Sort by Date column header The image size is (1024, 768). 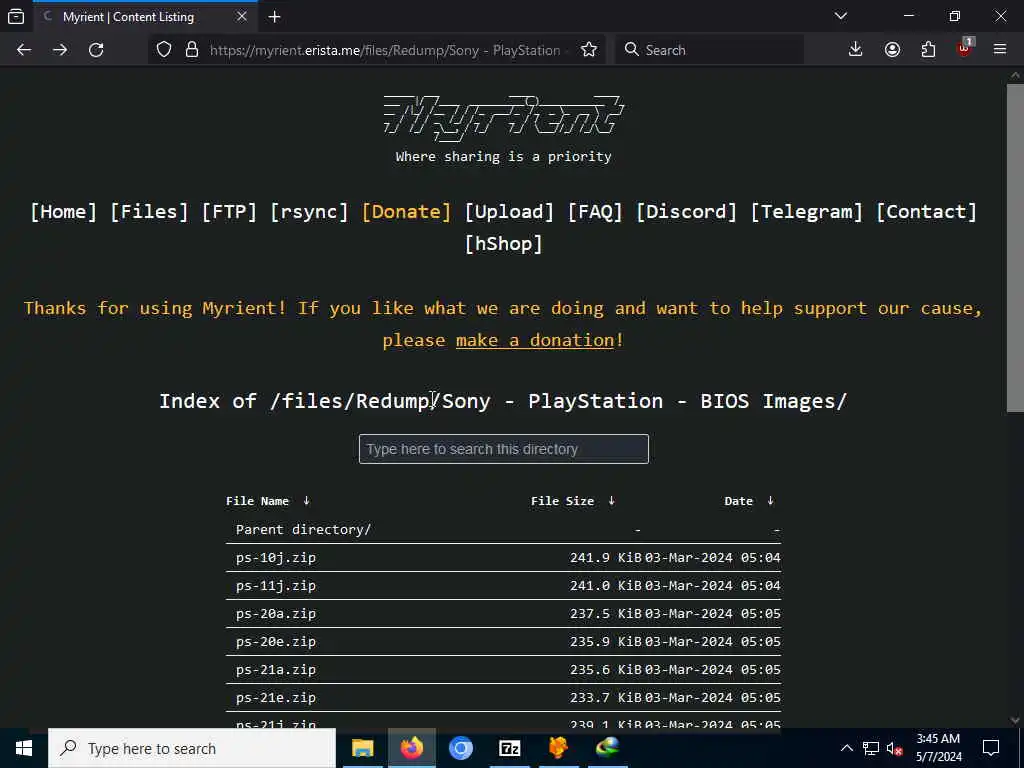tap(739, 501)
